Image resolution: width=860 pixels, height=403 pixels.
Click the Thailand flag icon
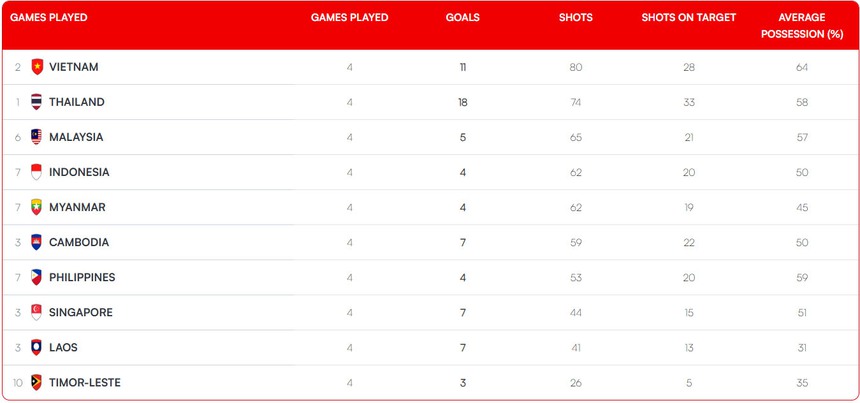click(x=37, y=102)
